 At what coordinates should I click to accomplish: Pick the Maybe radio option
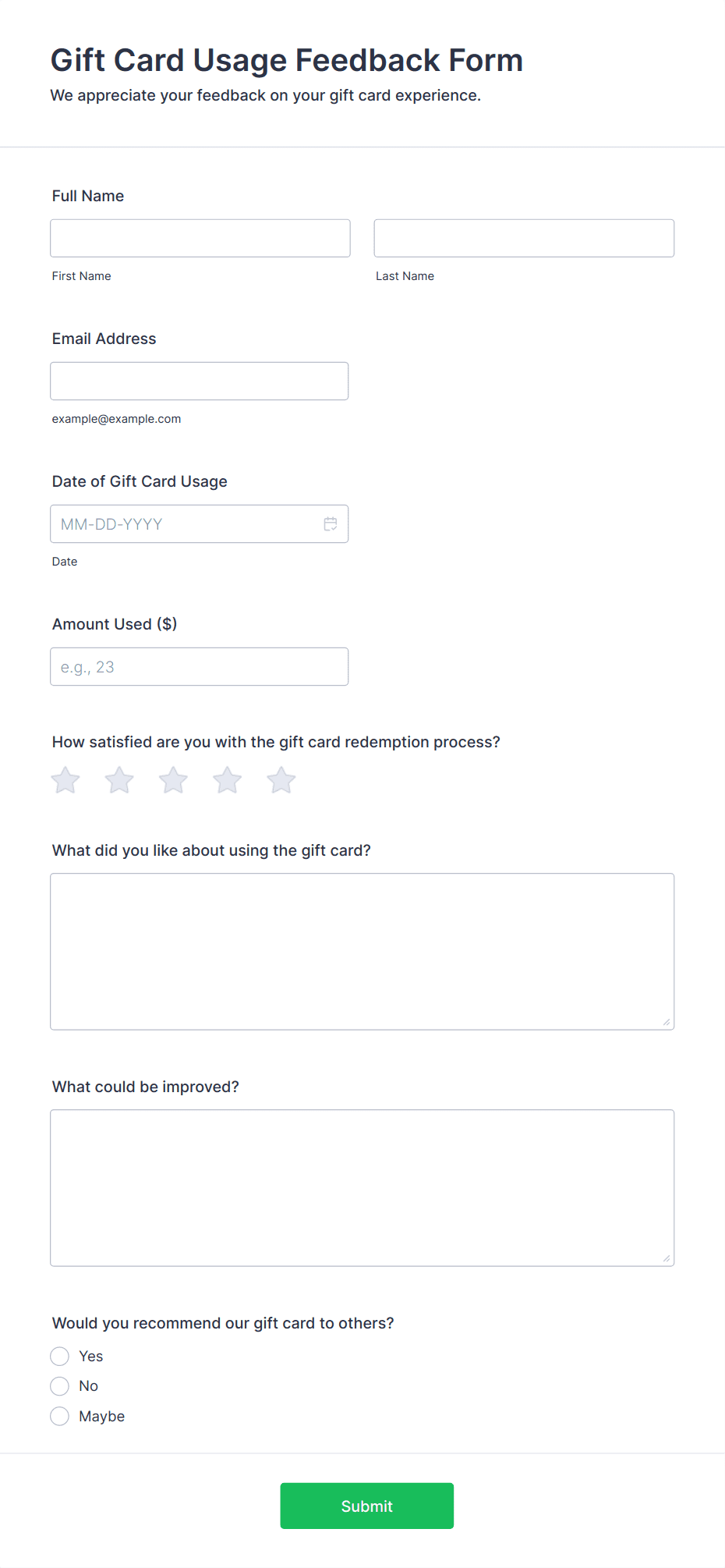point(60,1417)
